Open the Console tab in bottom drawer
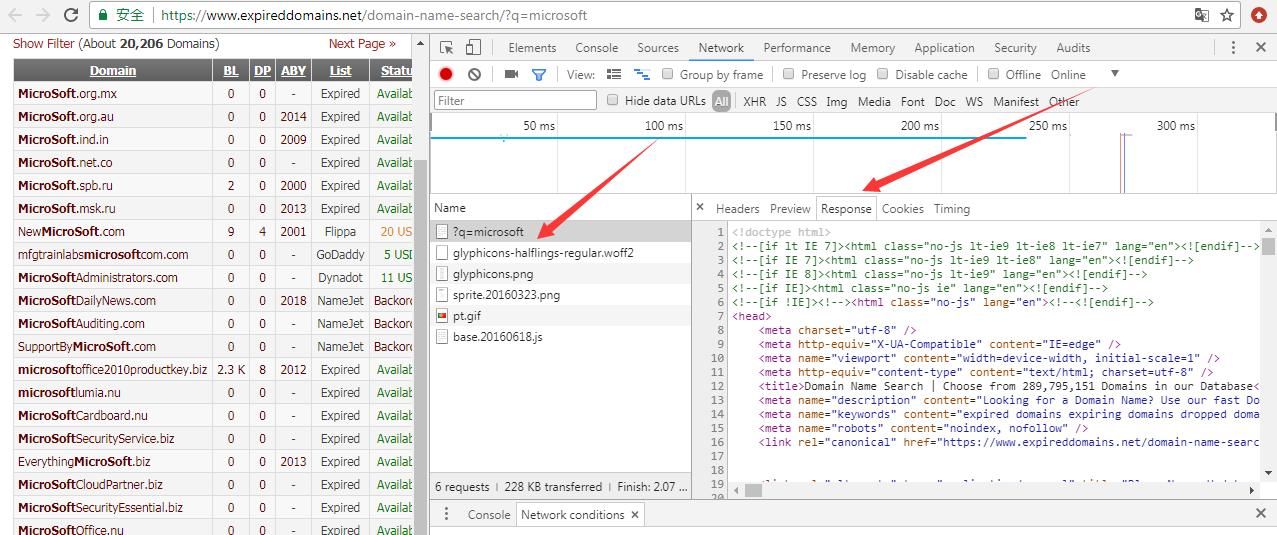This screenshot has height=535, width=1277. (x=489, y=514)
